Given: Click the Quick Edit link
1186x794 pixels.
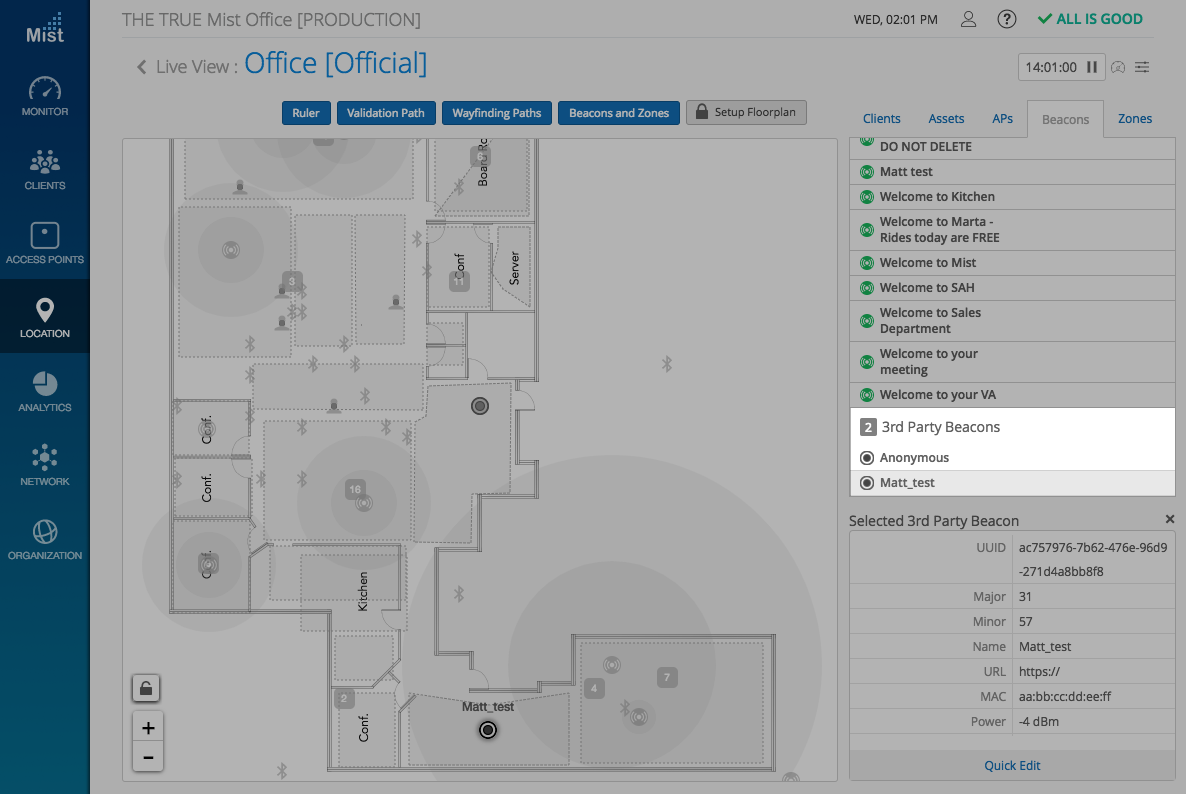Looking at the screenshot, I should pos(1011,765).
